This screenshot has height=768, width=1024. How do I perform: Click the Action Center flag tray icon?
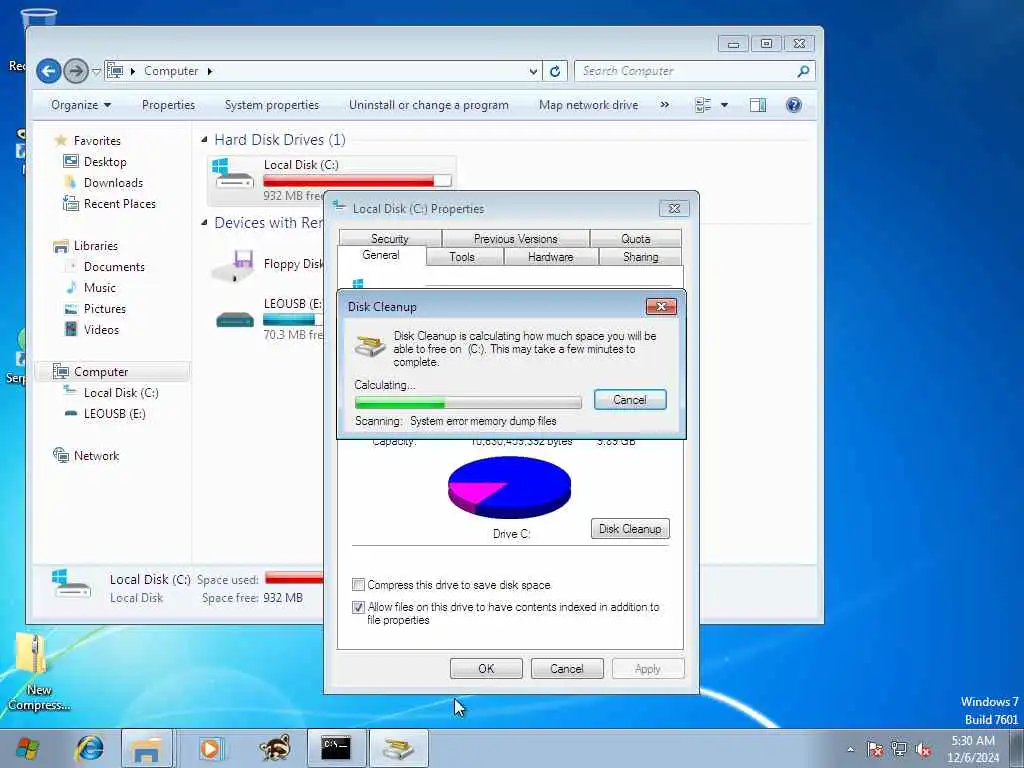click(x=874, y=749)
